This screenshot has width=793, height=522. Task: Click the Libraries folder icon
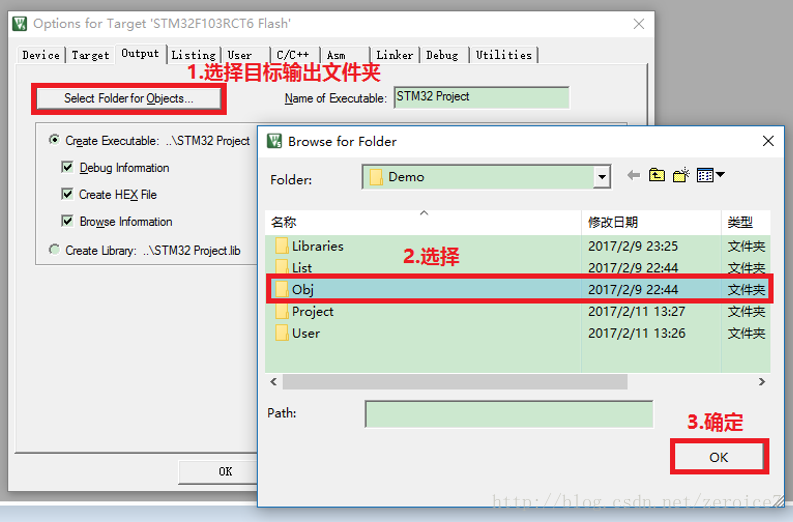coord(282,246)
